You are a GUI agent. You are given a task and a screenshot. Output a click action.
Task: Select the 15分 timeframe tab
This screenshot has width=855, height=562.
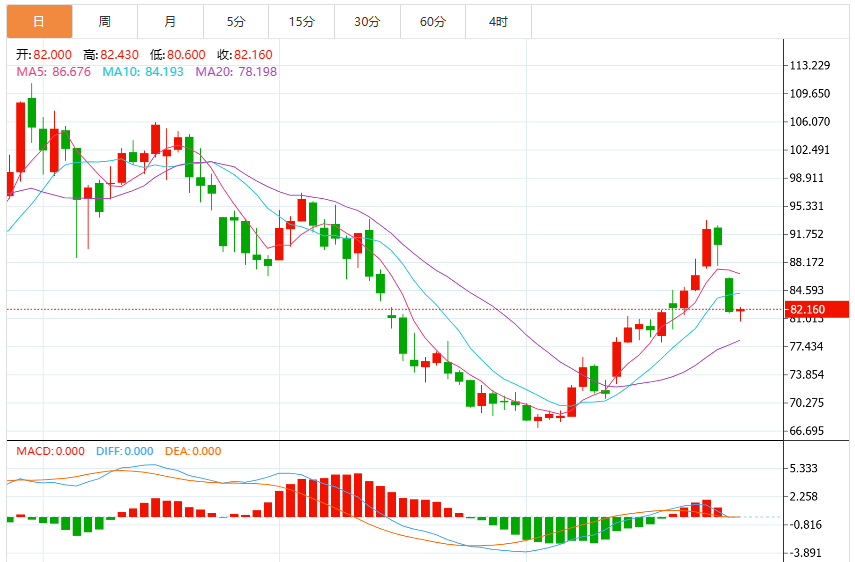(x=302, y=22)
